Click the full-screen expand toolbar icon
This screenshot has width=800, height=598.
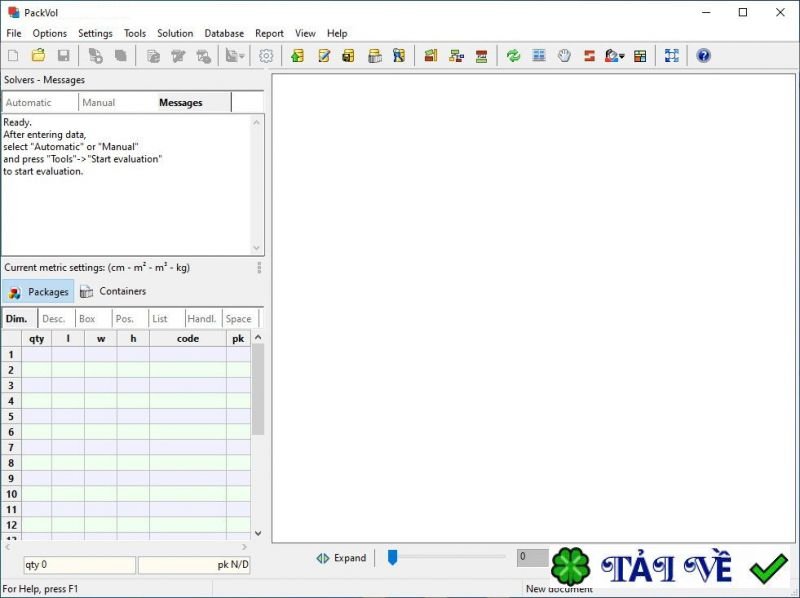point(673,55)
